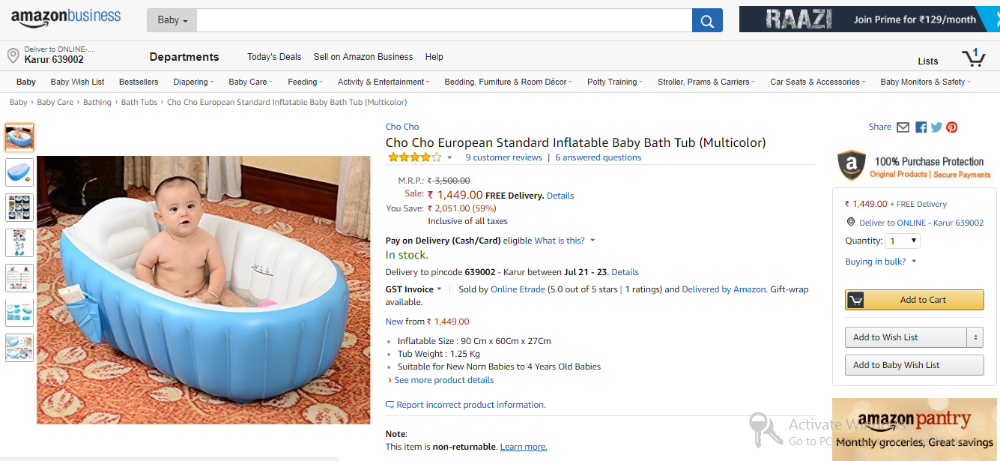Share product on Facebook
The image size is (1000, 461).
pyautogui.click(x=920, y=127)
